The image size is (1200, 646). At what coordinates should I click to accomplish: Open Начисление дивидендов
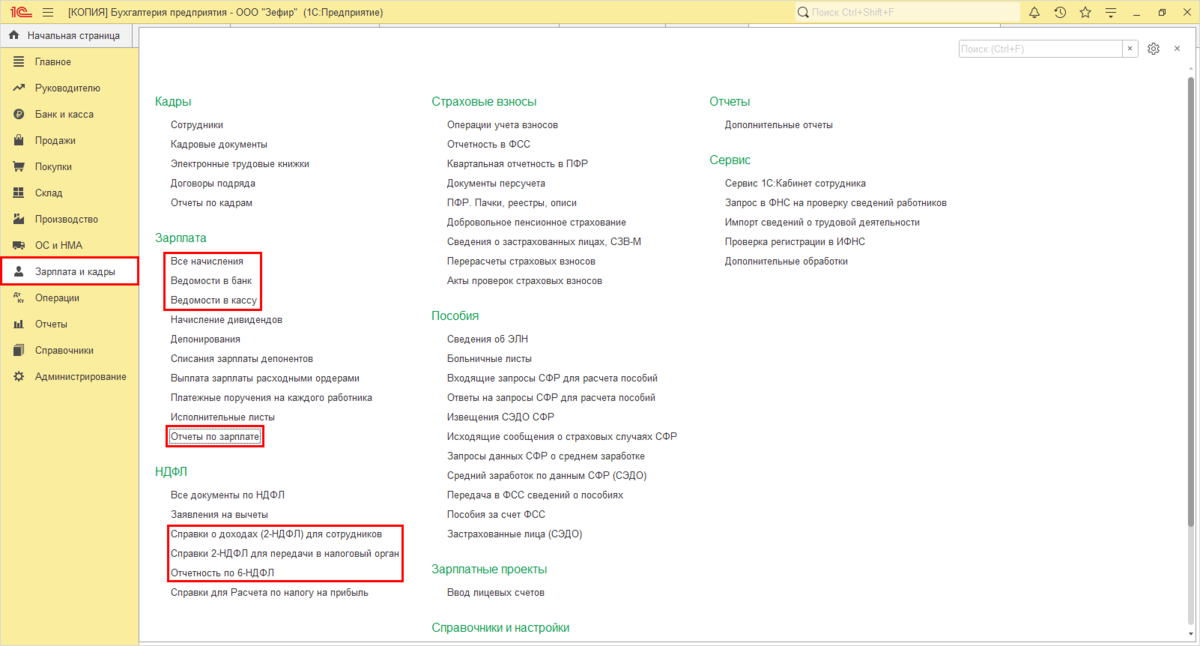coord(227,320)
